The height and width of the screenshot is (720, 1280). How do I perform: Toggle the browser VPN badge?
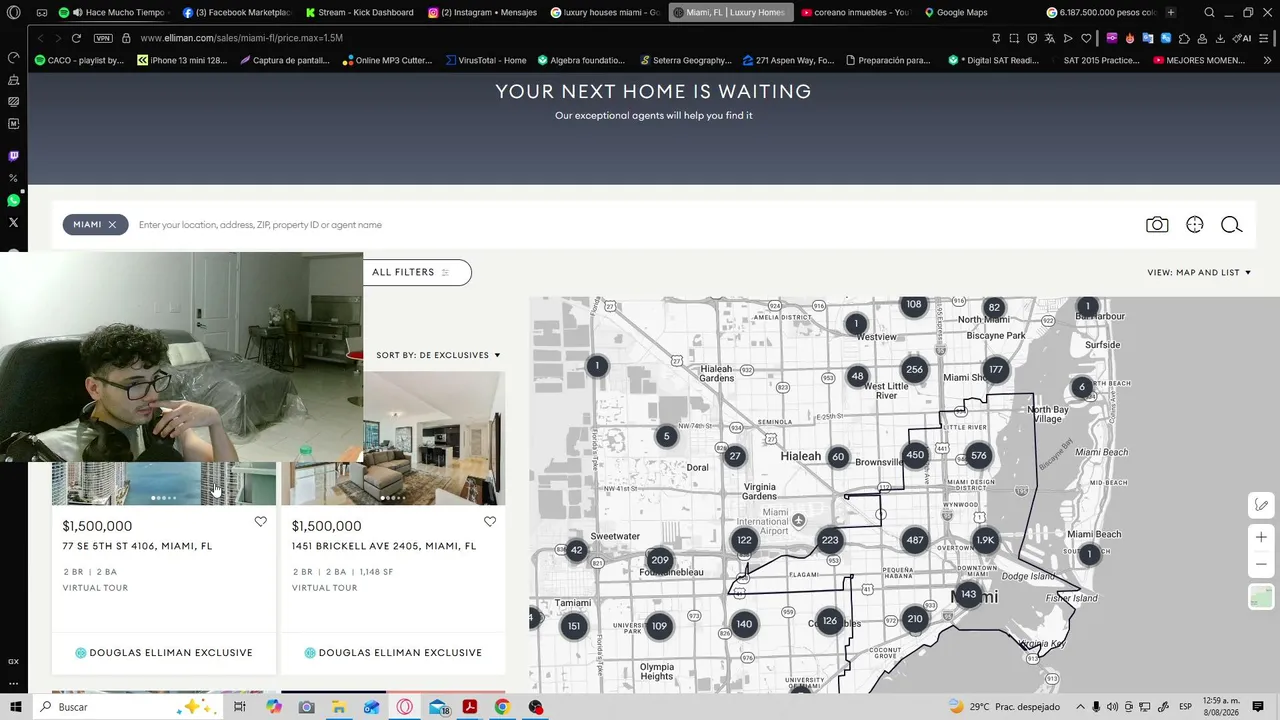(103, 38)
